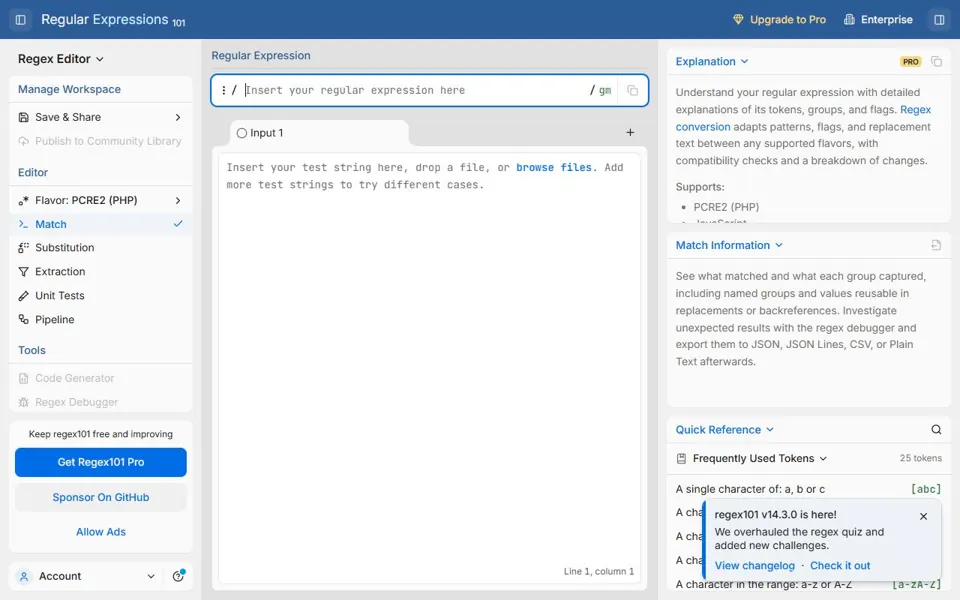The width and height of the screenshot is (960, 600).
Task: Click the Regular Expressions 101 title
Action: coord(113,20)
